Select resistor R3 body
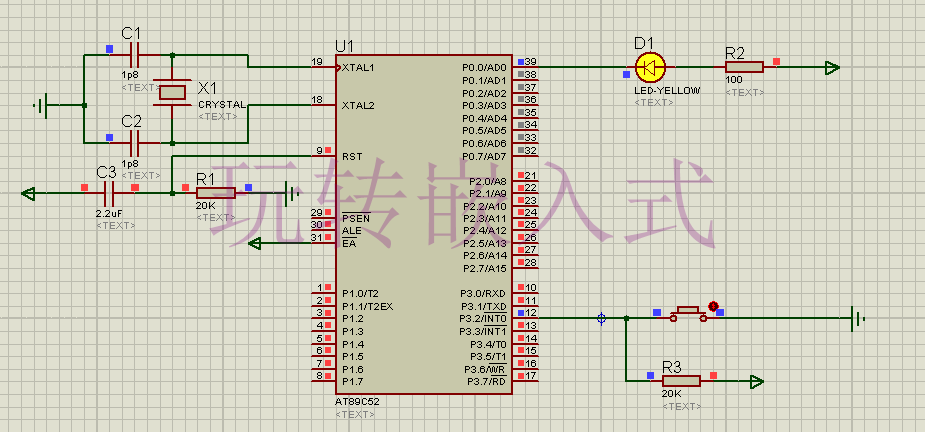The width and height of the screenshot is (925, 432). pos(681,381)
